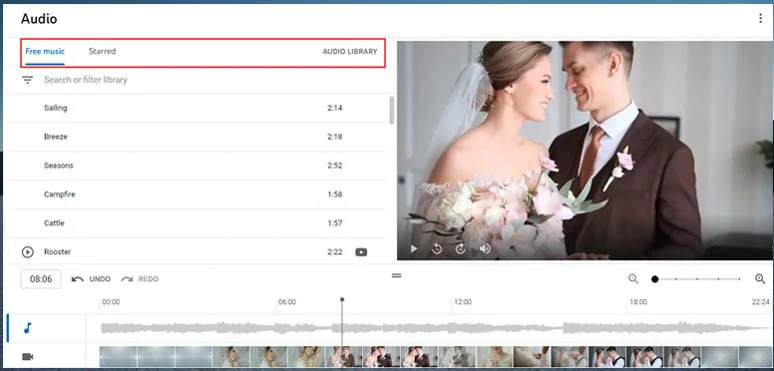Select the Rooster track name
The width and height of the screenshot is (774, 371).
[x=57, y=252]
